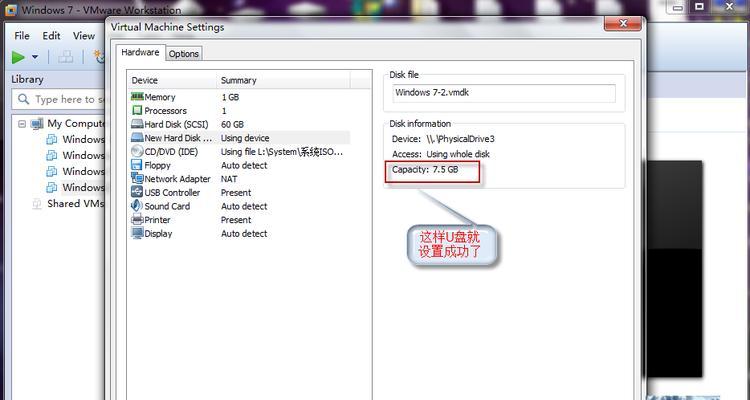Viewport: 750px width, 400px height.
Task: Click the 'Capacity: 7.5 GB' text
Action: click(x=425, y=169)
